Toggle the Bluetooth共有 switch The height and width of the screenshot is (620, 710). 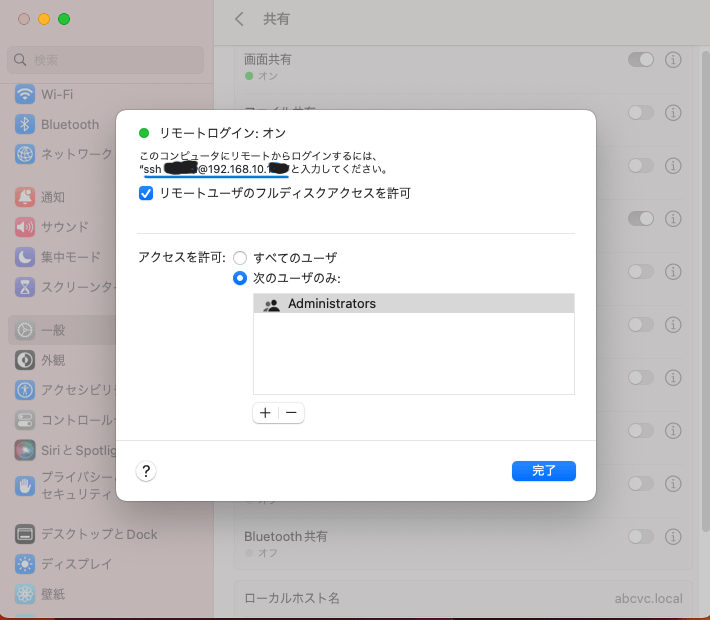tap(641, 537)
